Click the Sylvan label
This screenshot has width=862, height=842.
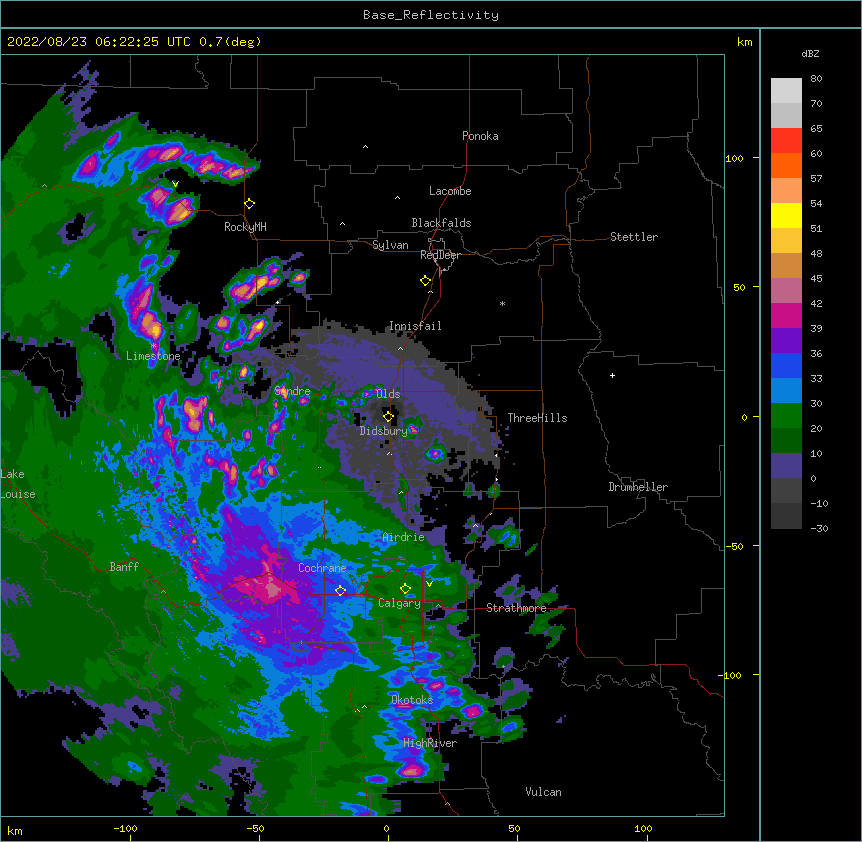(x=390, y=245)
